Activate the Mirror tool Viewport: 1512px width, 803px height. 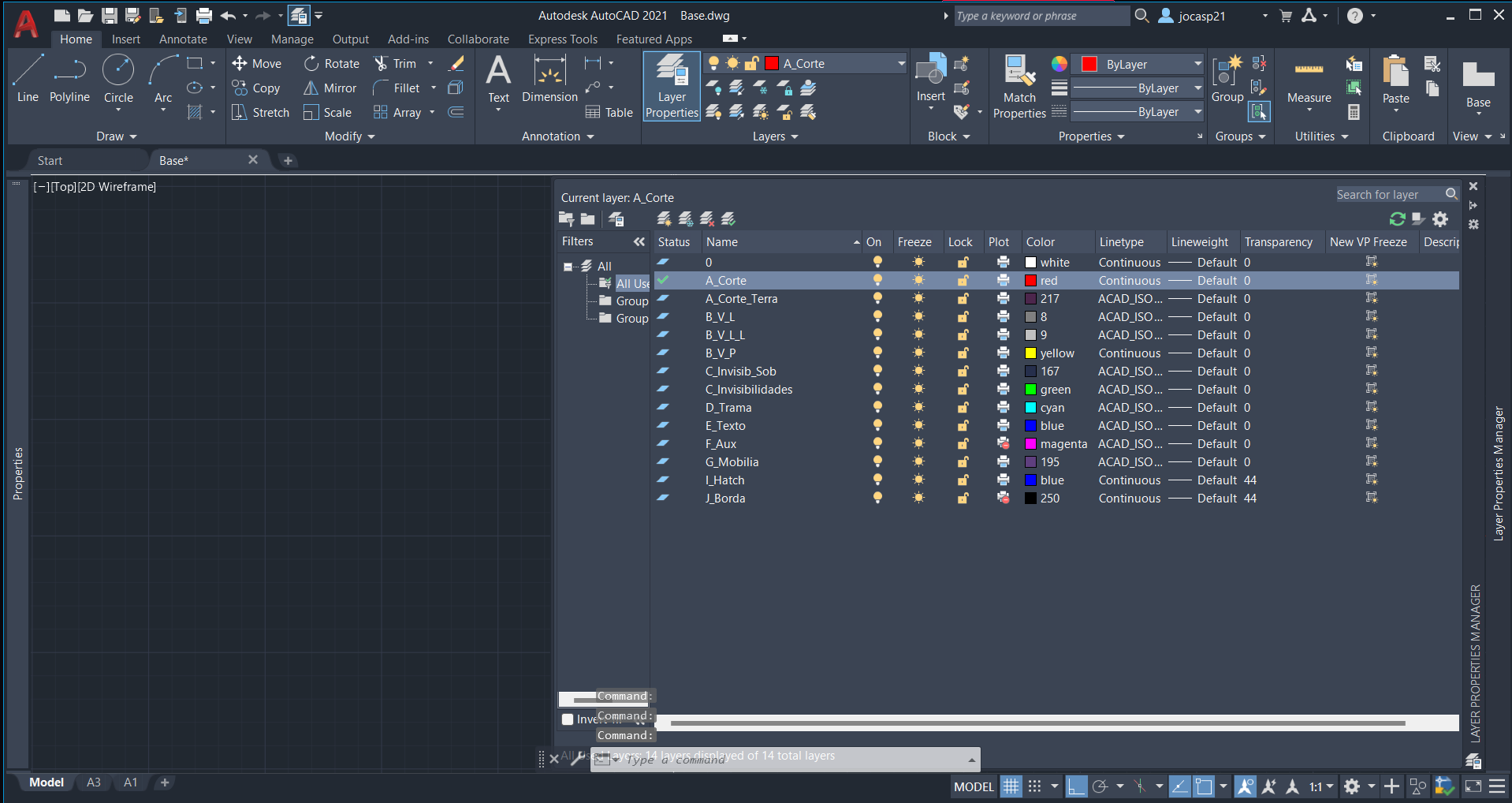[x=330, y=88]
